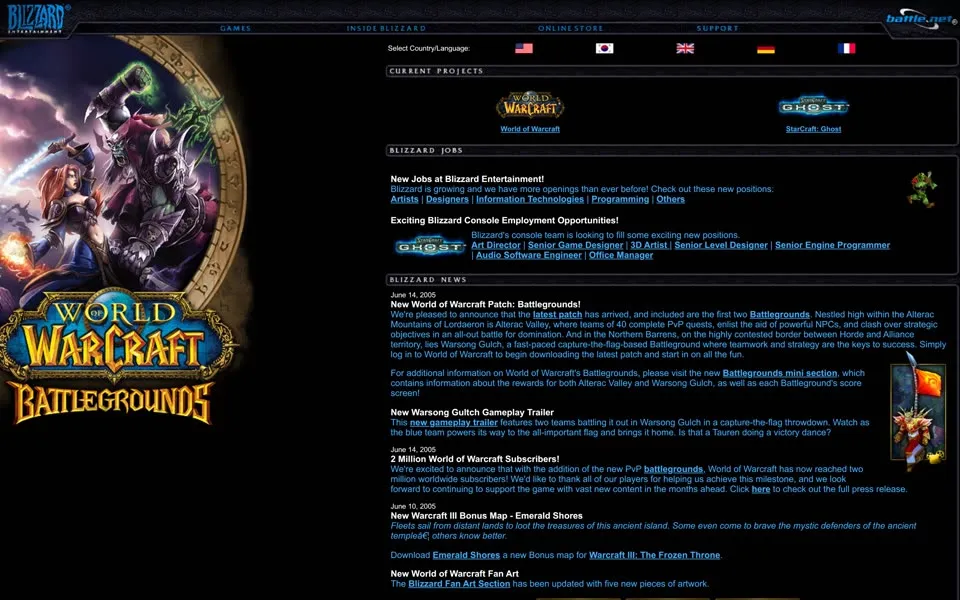
Task: Click the World of Warcraft project logo
Action: click(530, 105)
